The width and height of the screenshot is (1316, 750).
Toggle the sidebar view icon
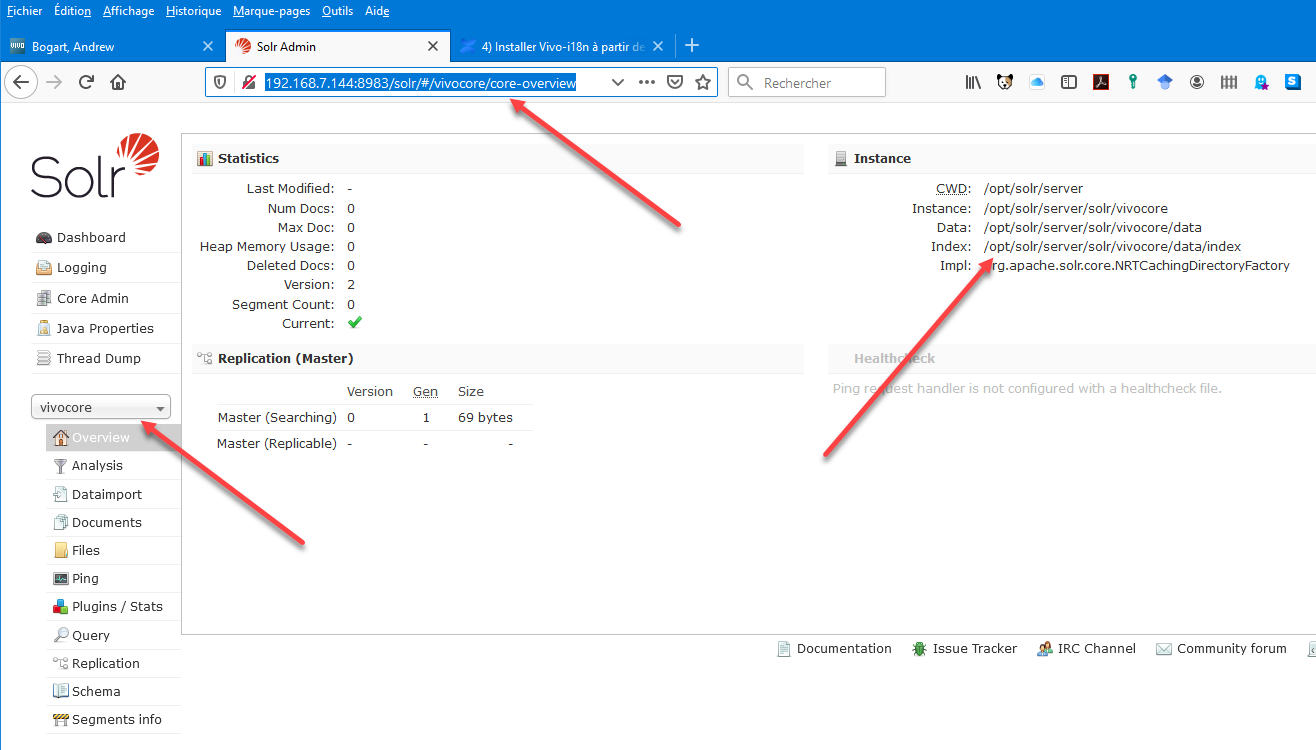1069,82
